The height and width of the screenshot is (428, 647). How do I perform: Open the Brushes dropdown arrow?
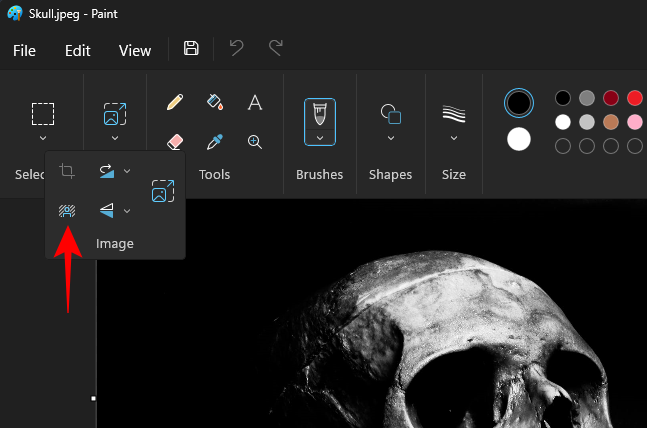(320, 138)
